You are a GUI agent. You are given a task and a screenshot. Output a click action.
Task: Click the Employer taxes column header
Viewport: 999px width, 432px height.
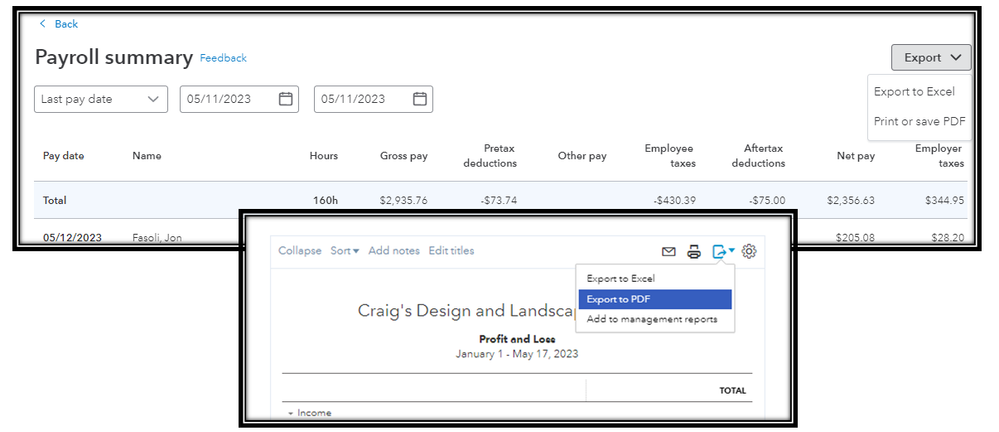939,155
